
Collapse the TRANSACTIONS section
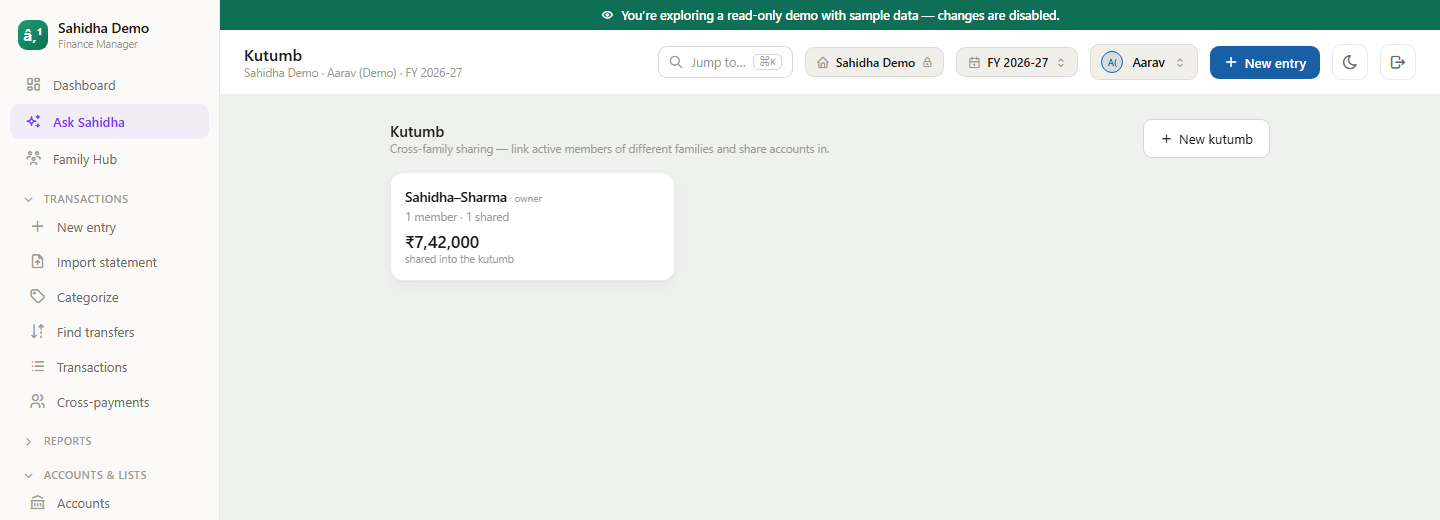76,199
